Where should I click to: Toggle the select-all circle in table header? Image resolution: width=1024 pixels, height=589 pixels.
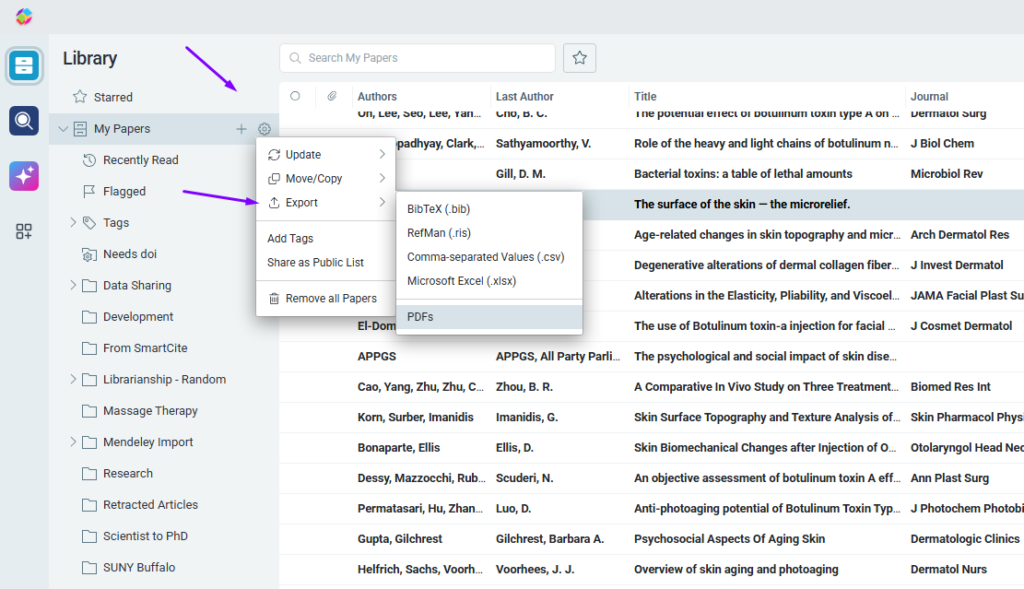point(295,97)
